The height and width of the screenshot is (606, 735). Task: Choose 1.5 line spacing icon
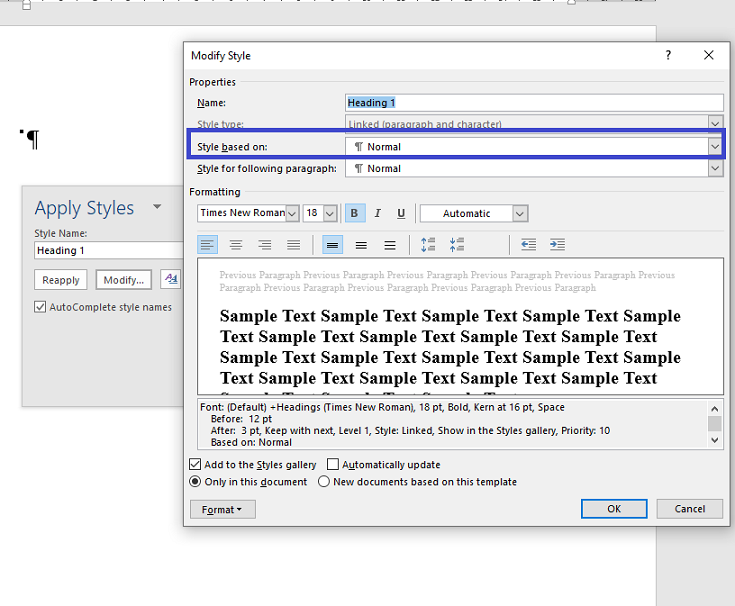(361, 245)
